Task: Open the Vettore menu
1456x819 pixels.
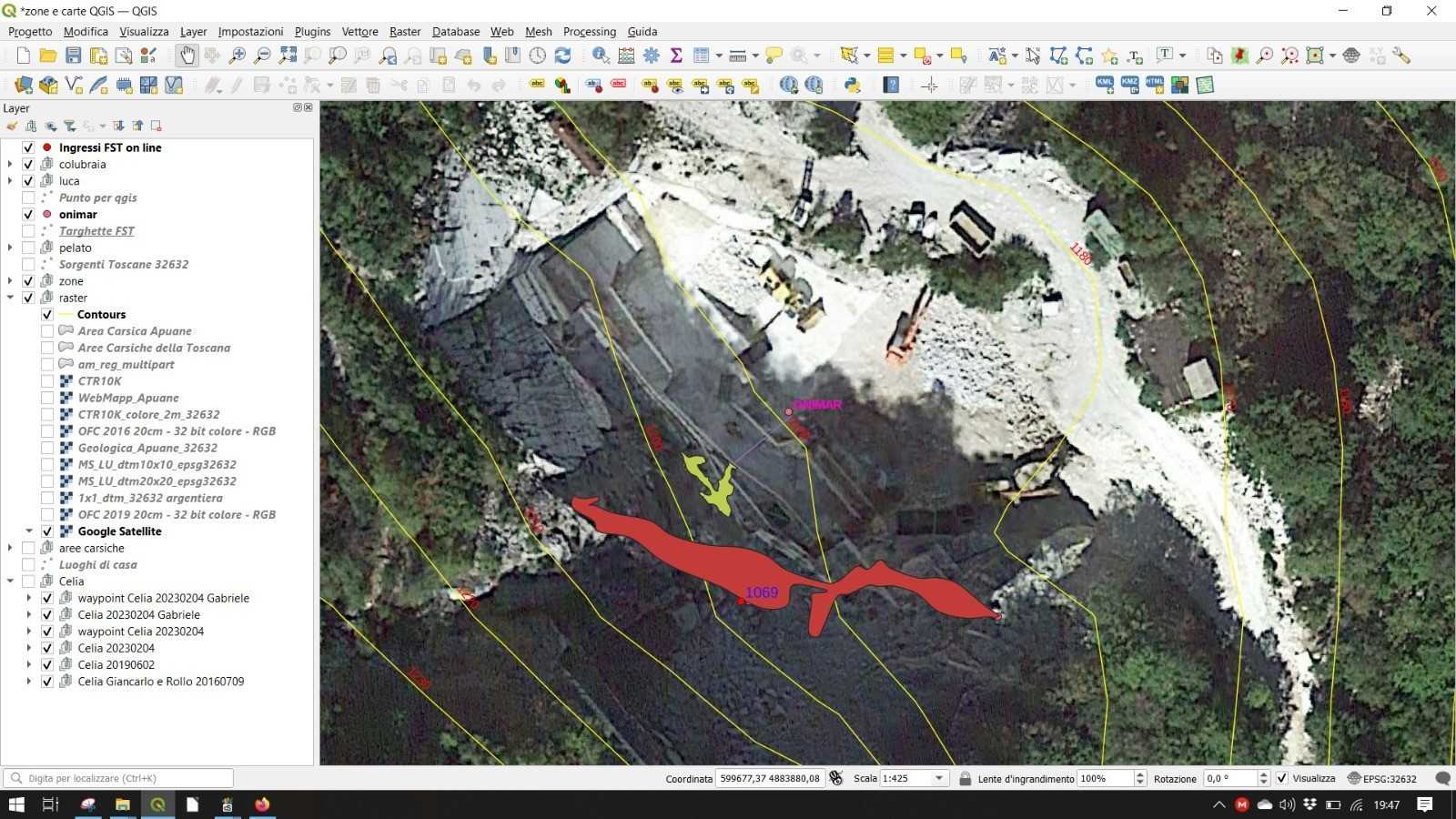Action: tap(359, 31)
